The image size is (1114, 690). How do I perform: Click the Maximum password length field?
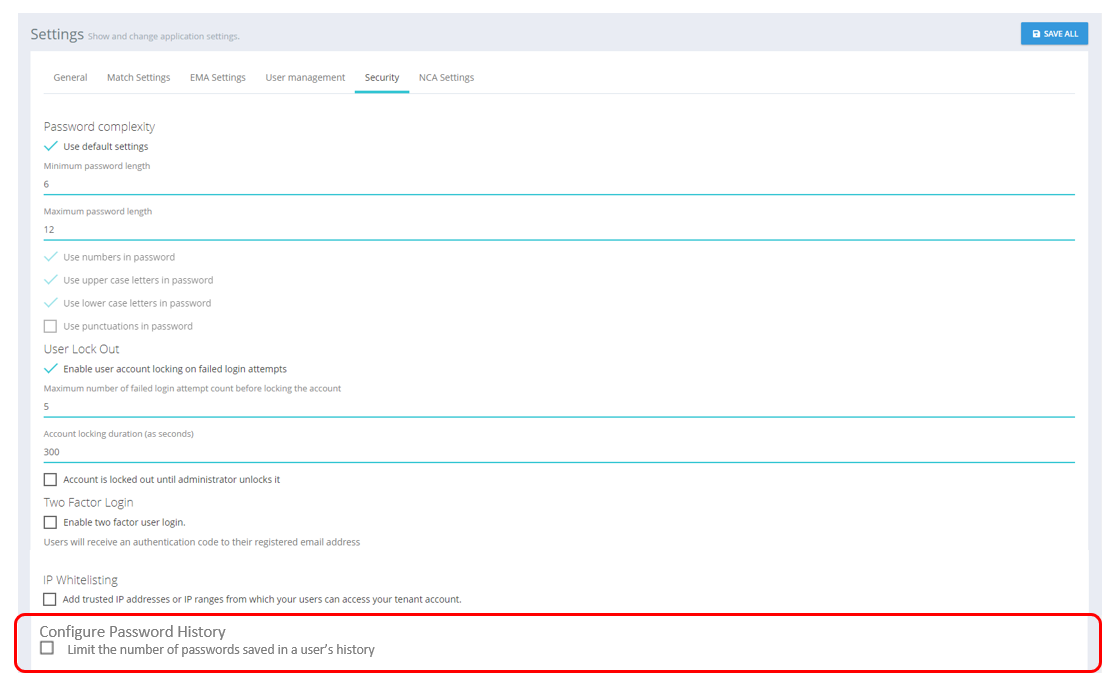tap(558, 229)
